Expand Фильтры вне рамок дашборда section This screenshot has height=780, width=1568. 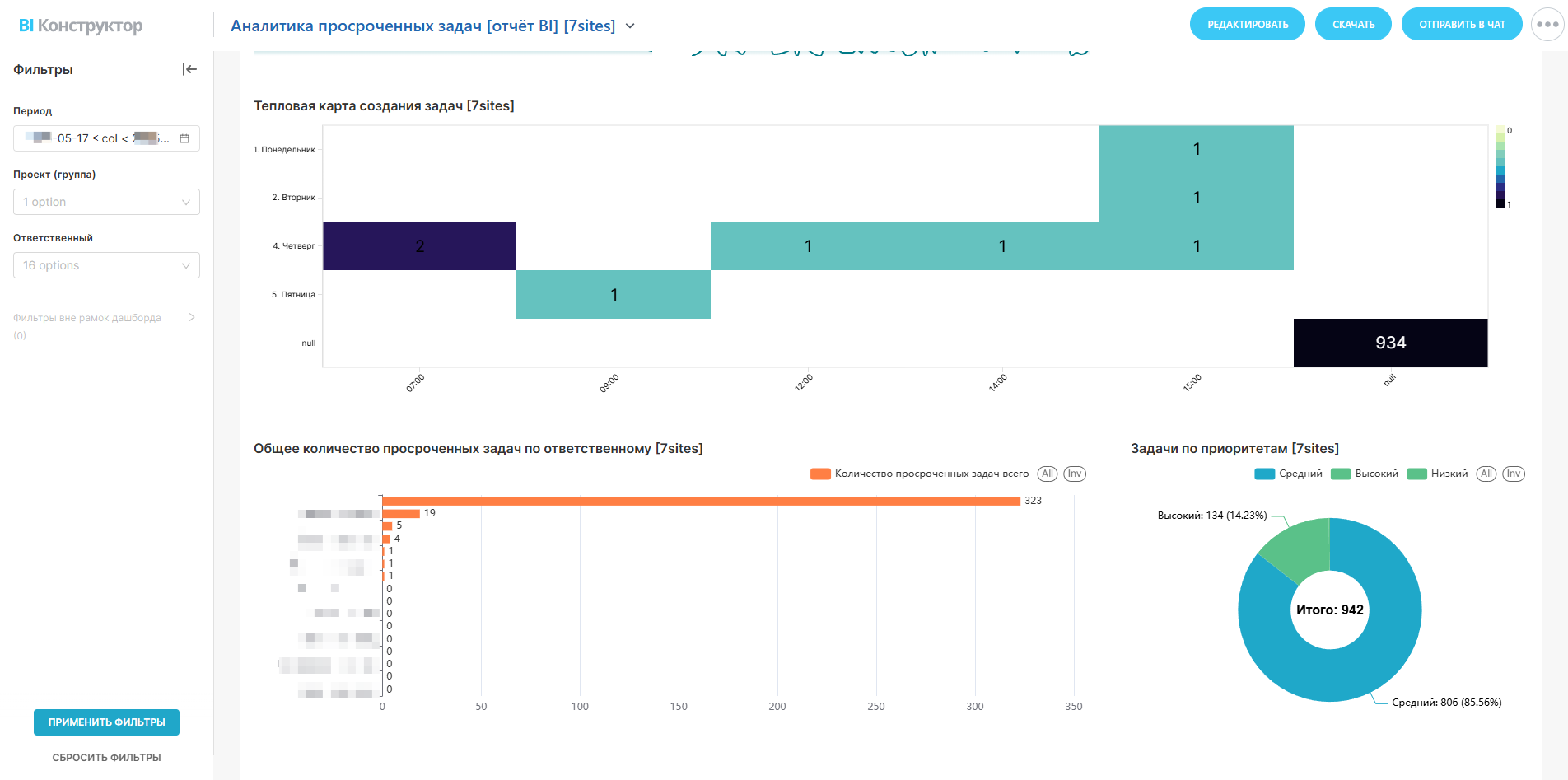(192, 317)
